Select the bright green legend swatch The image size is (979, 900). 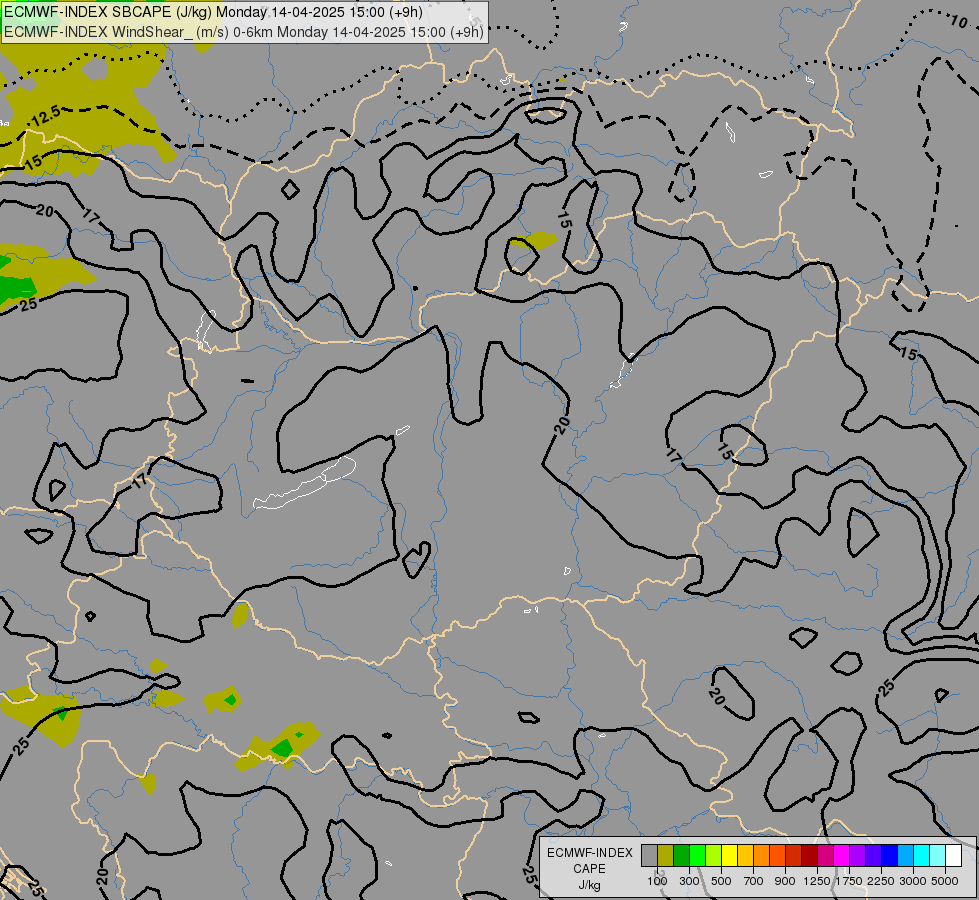(x=697, y=855)
